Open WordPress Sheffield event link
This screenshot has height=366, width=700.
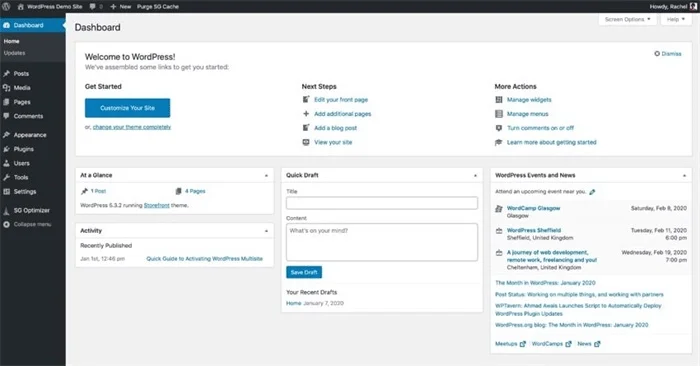[x=534, y=230]
